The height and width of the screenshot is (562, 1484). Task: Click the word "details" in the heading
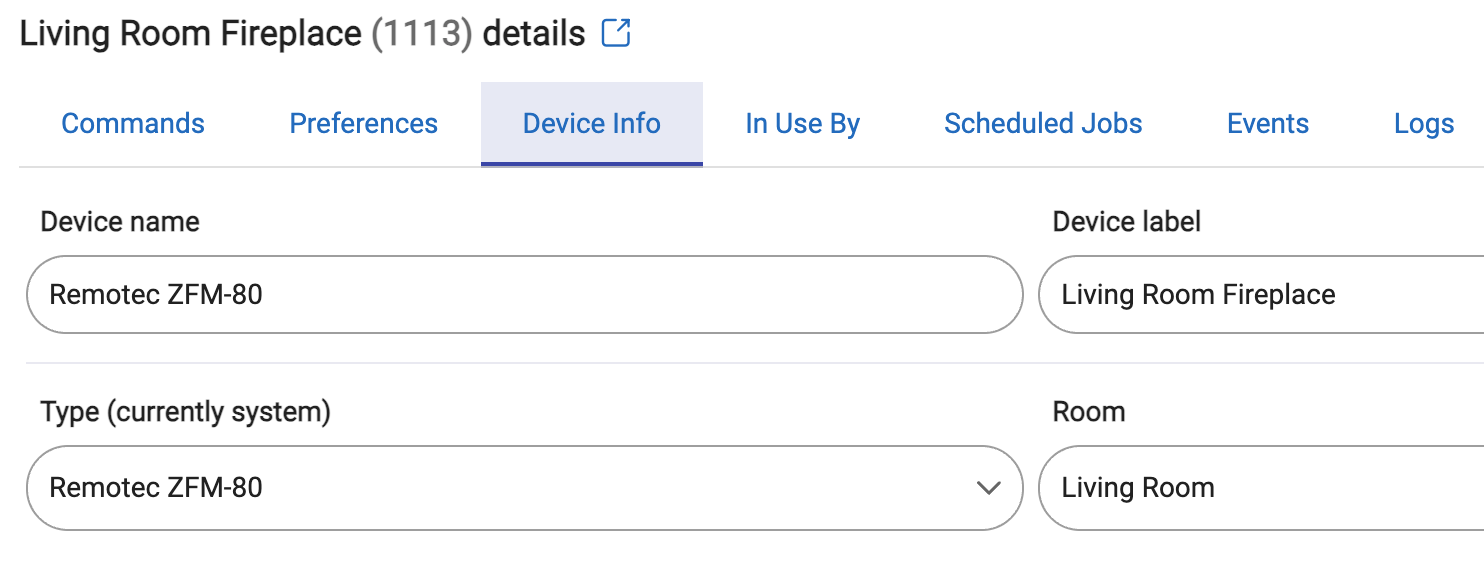(533, 34)
